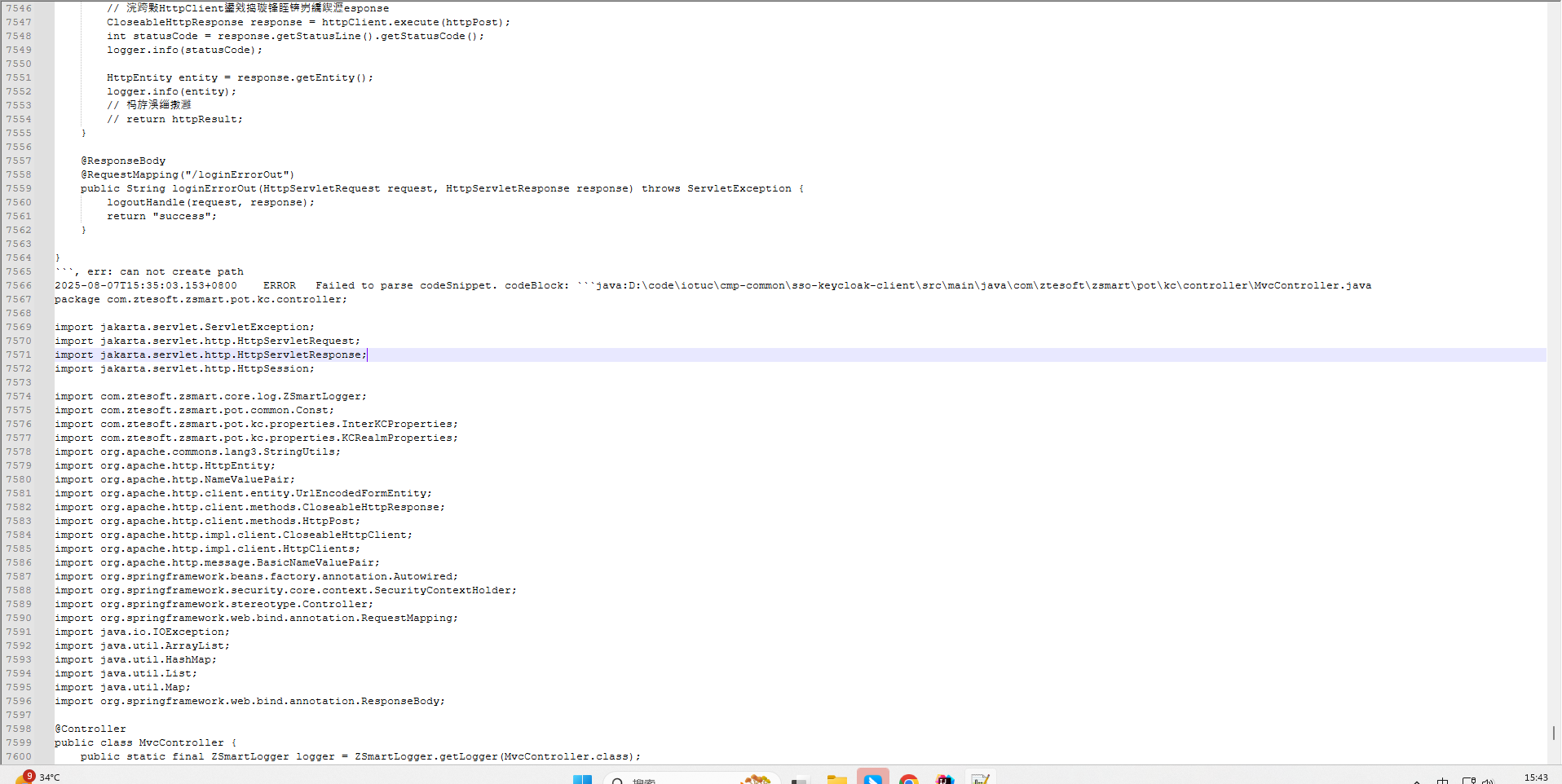1562x784 pixels.
Task: Click line number 7566 in the margin
Action: 19,285
